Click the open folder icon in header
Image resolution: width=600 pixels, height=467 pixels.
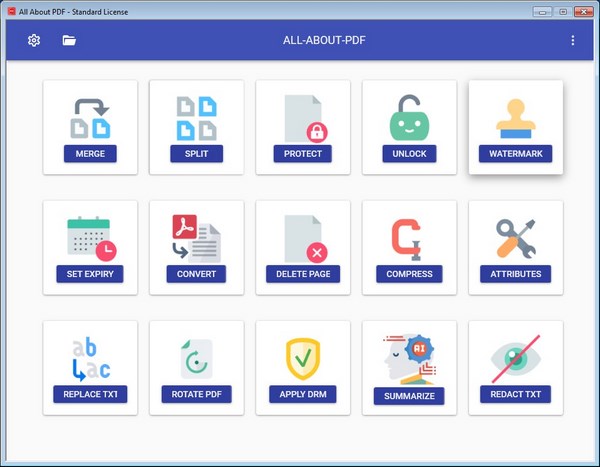tap(69, 40)
